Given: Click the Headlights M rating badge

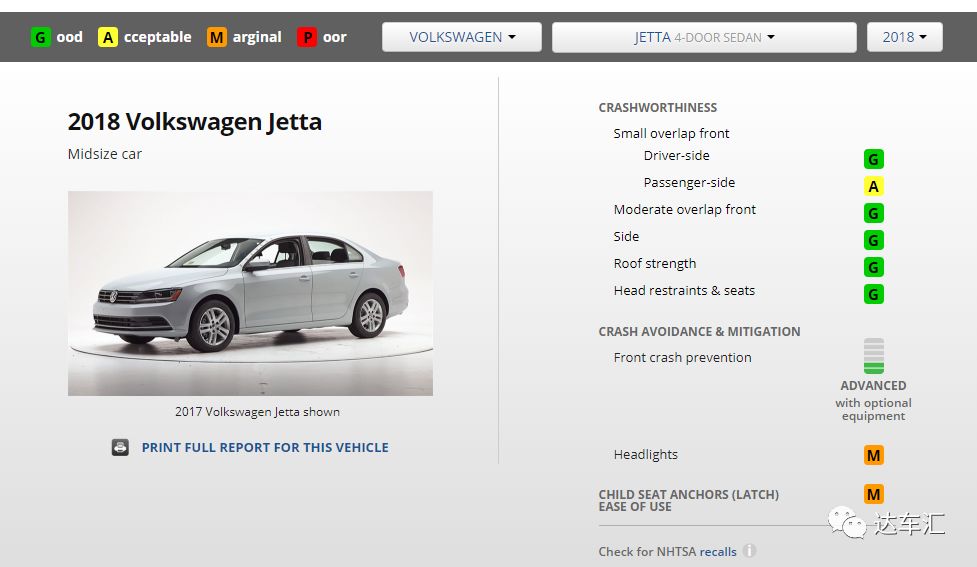Looking at the screenshot, I should click(x=874, y=455).
